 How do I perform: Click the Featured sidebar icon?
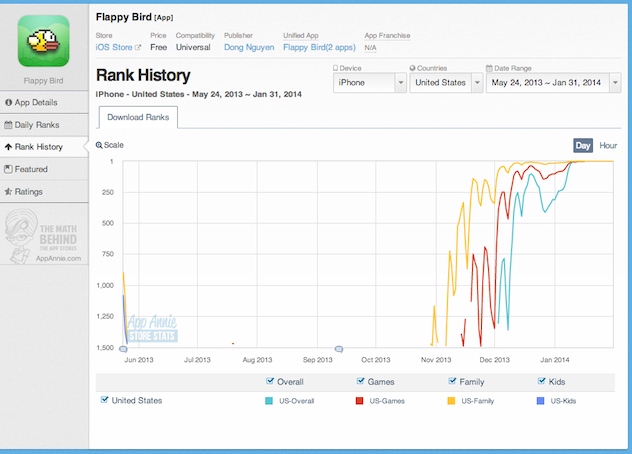click(8, 169)
